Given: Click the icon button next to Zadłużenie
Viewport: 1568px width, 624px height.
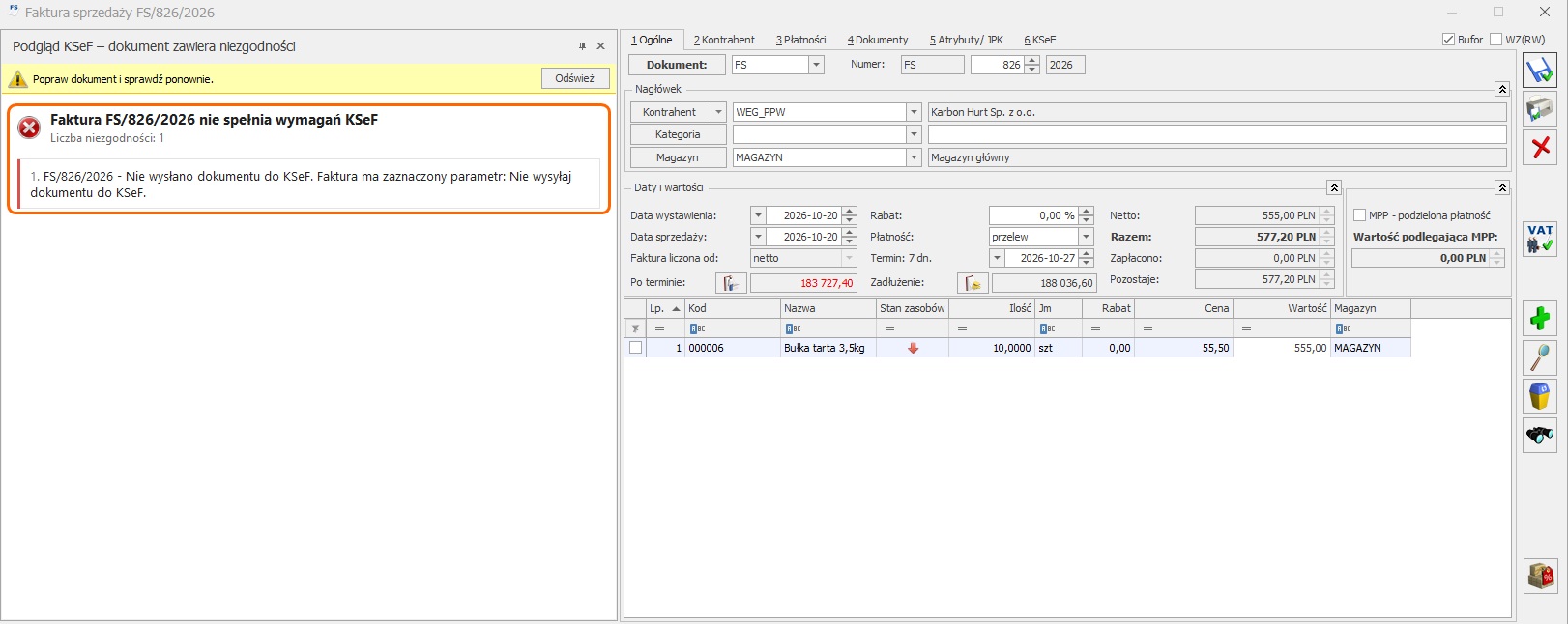Looking at the screenshot, I should [x=973, y=283].
